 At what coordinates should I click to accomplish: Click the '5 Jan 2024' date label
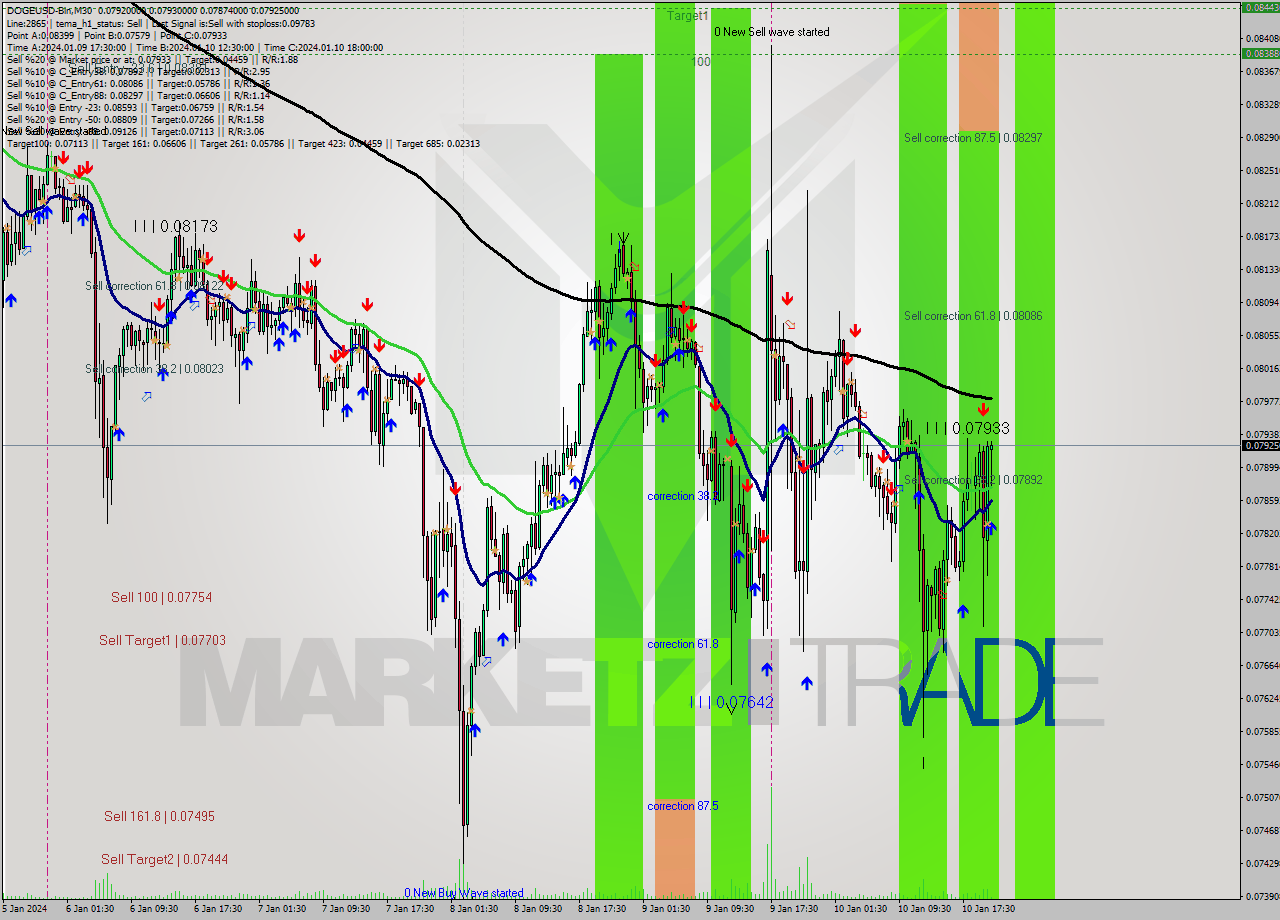pos(26,909)
